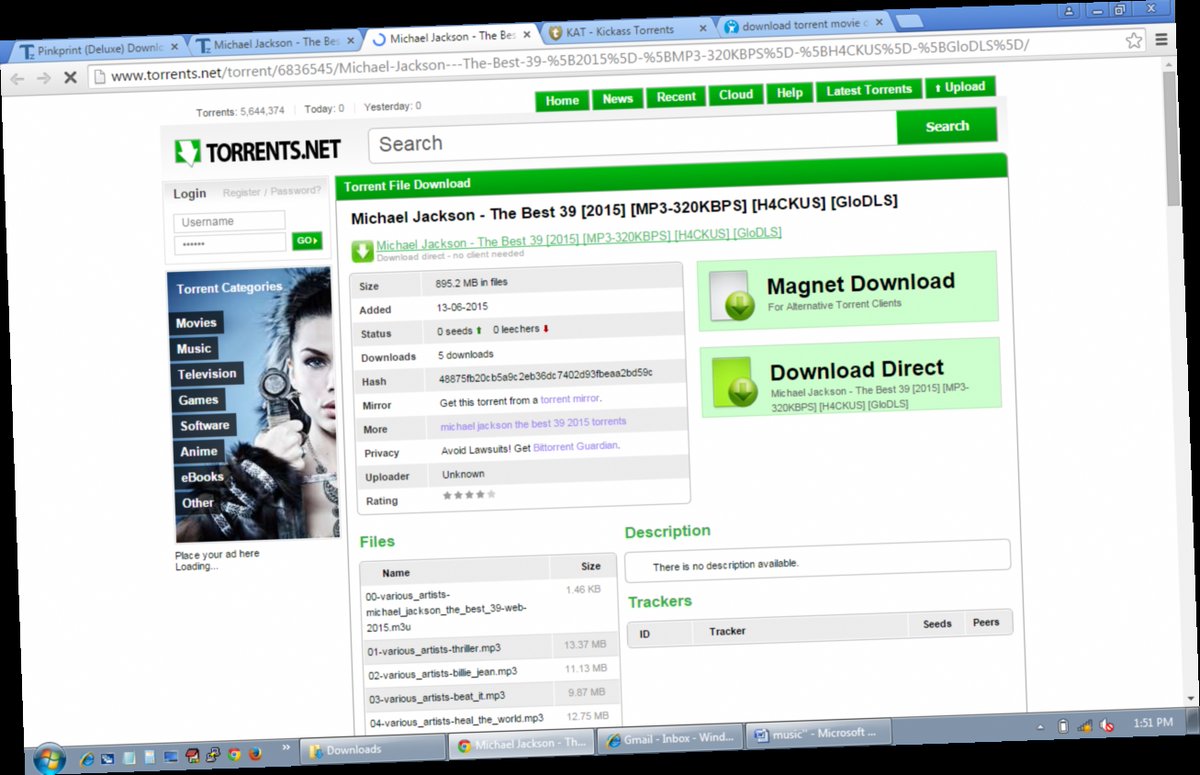Open the new tab button
1200x775 pixels.
pyautogui.click(x=909, y=21)
